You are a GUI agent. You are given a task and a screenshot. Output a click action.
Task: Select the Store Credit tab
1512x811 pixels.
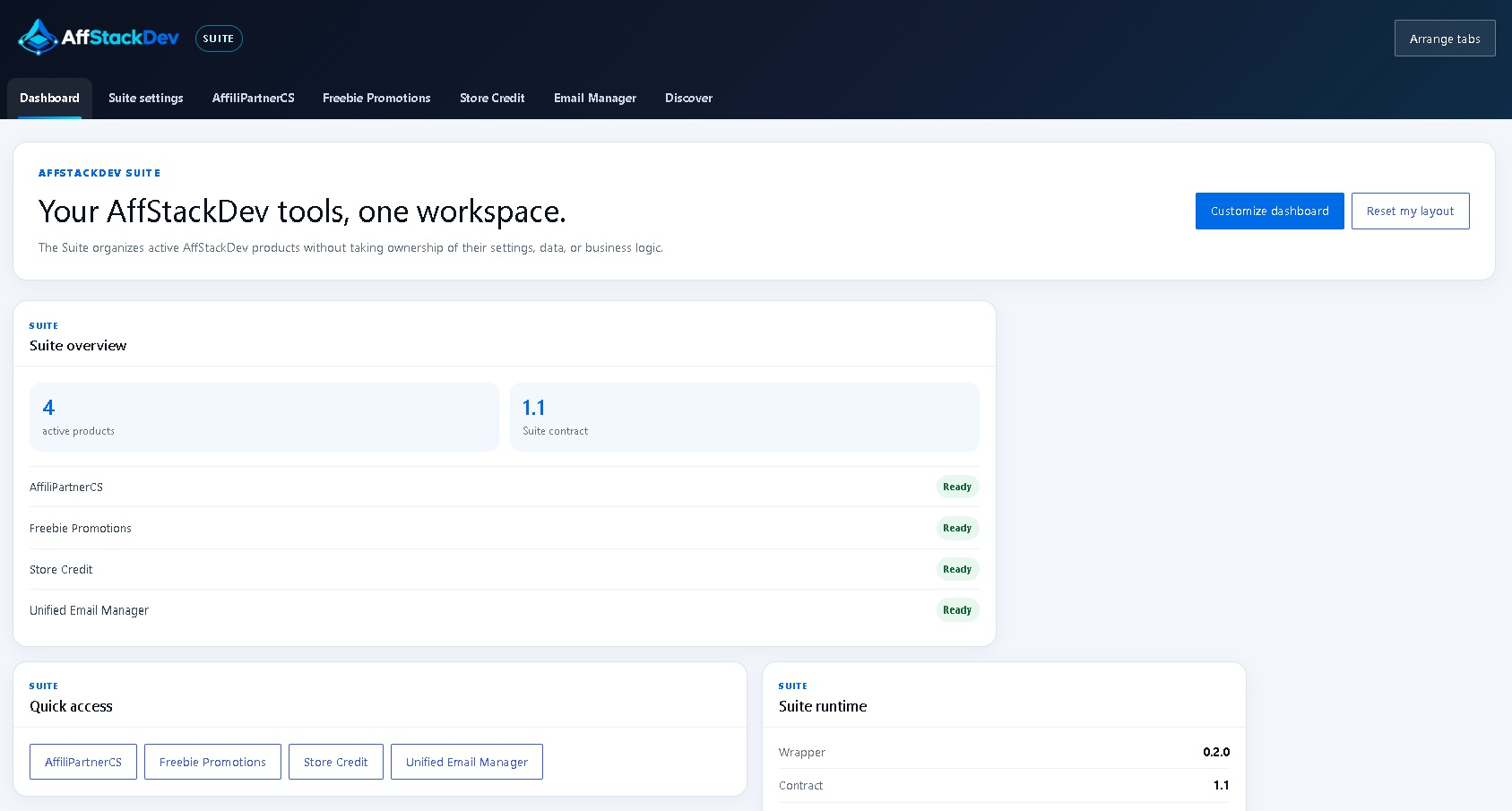click(x=492, y=99)
